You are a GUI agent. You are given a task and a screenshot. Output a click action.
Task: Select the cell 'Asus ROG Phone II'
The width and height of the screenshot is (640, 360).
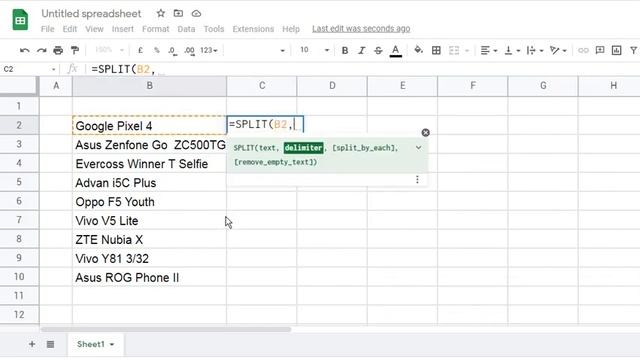(x=149, y=277)
